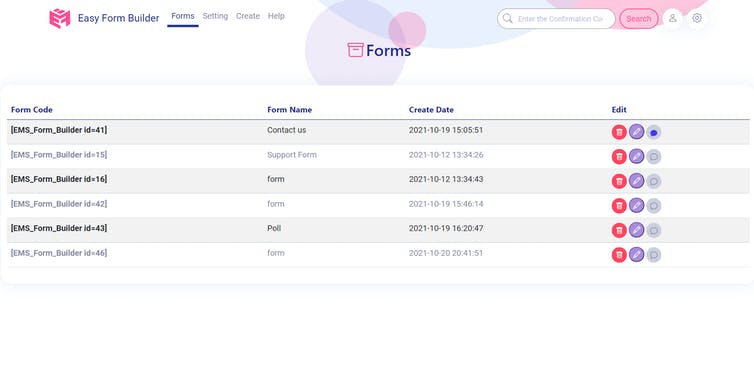This screenshot has height=380, width=754.
Task: Click the Form Name column header
Action: coord(289,110)
